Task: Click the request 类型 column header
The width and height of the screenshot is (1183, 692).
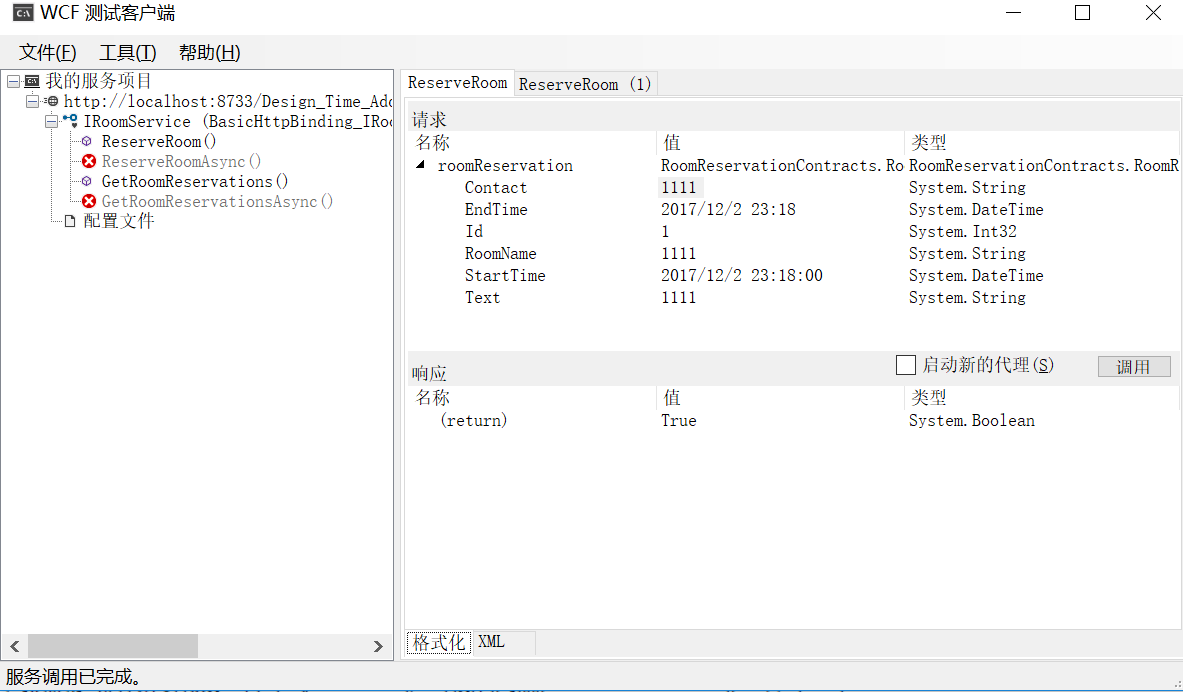Action: tap(1041, 143)
